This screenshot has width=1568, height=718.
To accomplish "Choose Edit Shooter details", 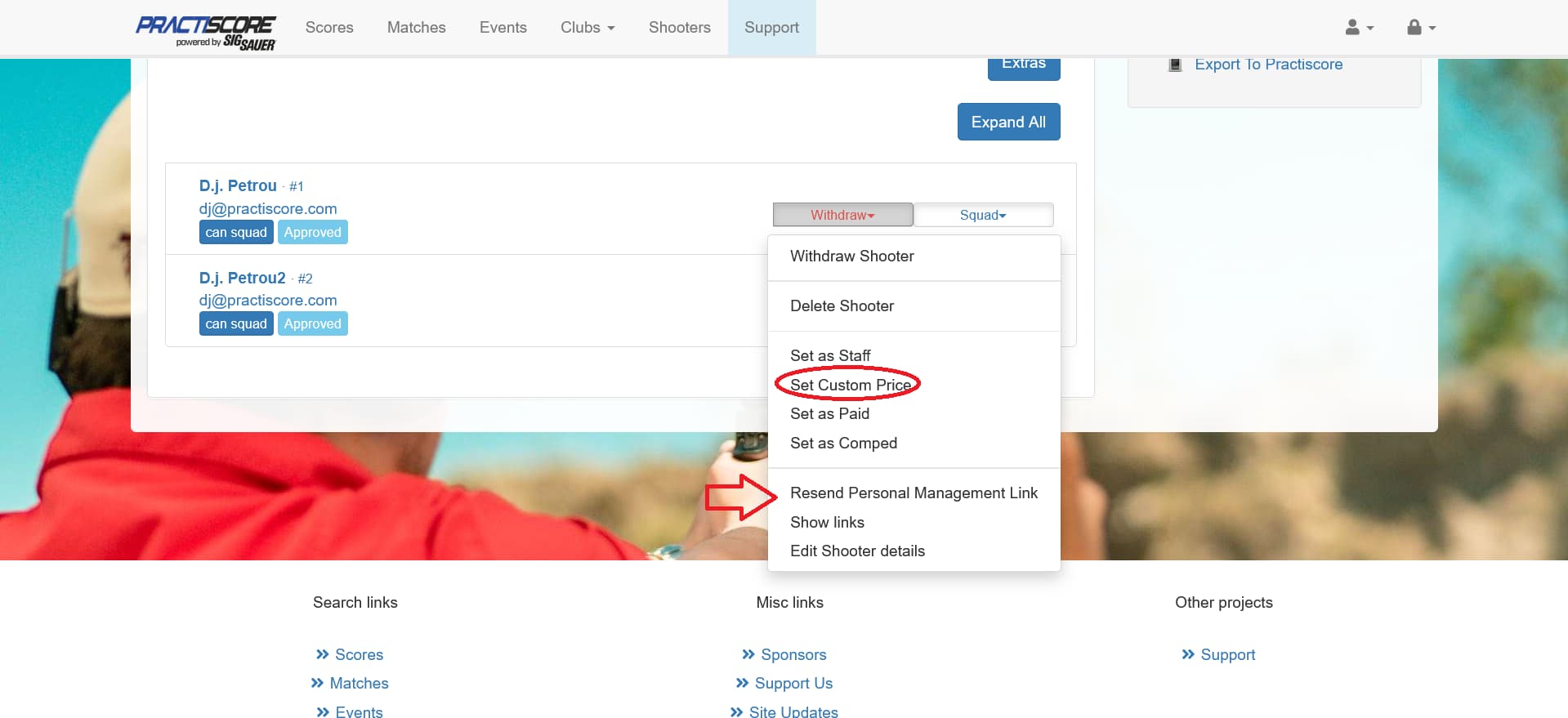I will (x=914, y=551).
